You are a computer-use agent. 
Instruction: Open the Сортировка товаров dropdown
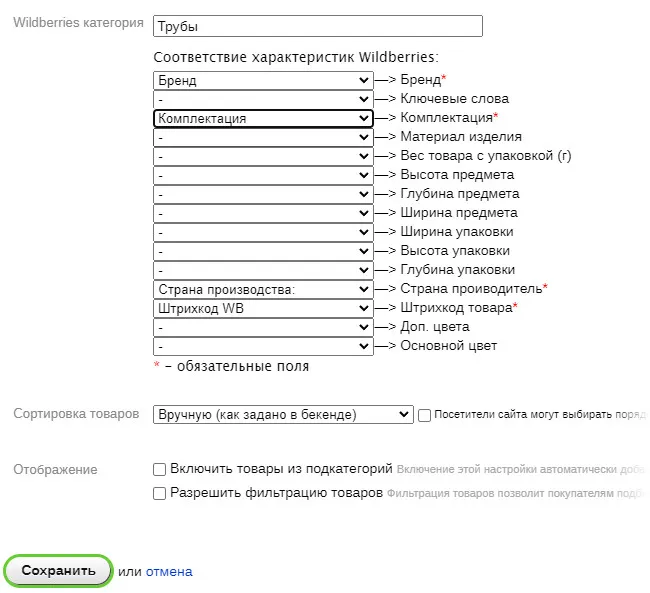(x=283, y=414)
